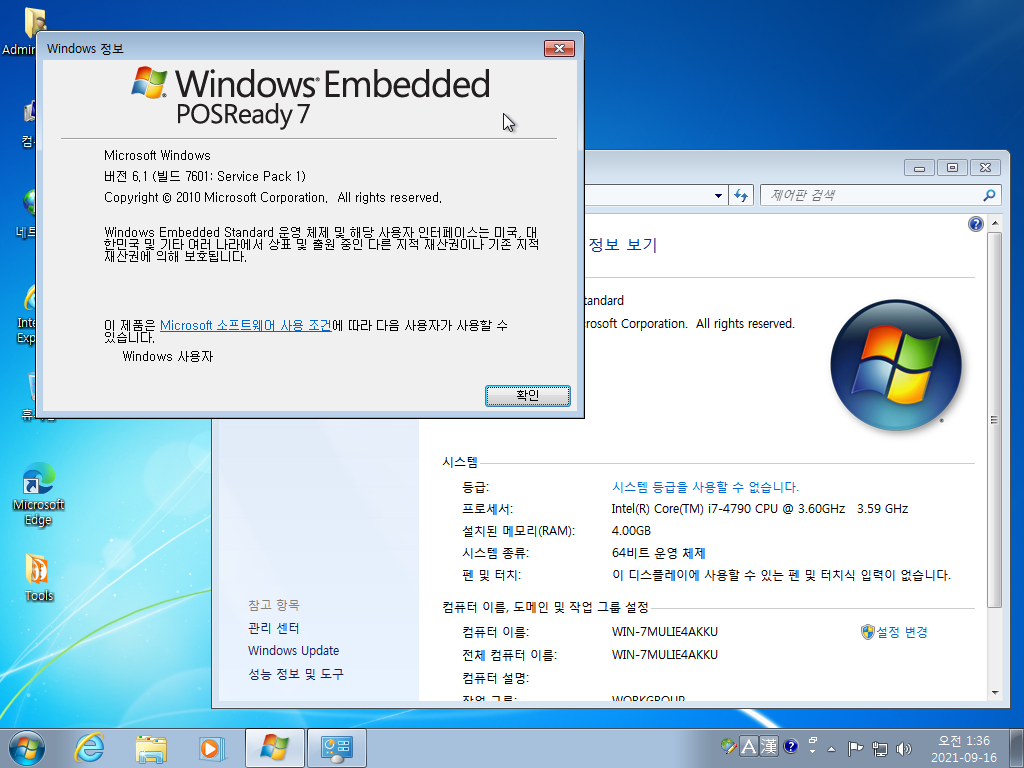The image size is (1024, 768).
Task: Click the search magnifier icon in Control Panel
Action: [x=989, y=195]
